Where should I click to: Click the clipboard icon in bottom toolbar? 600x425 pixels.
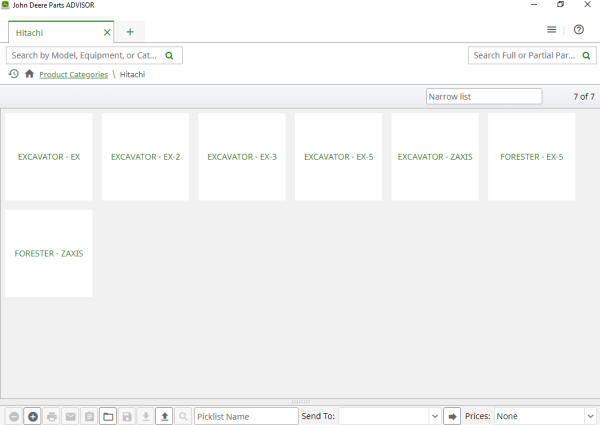click(x=89, y=416)
